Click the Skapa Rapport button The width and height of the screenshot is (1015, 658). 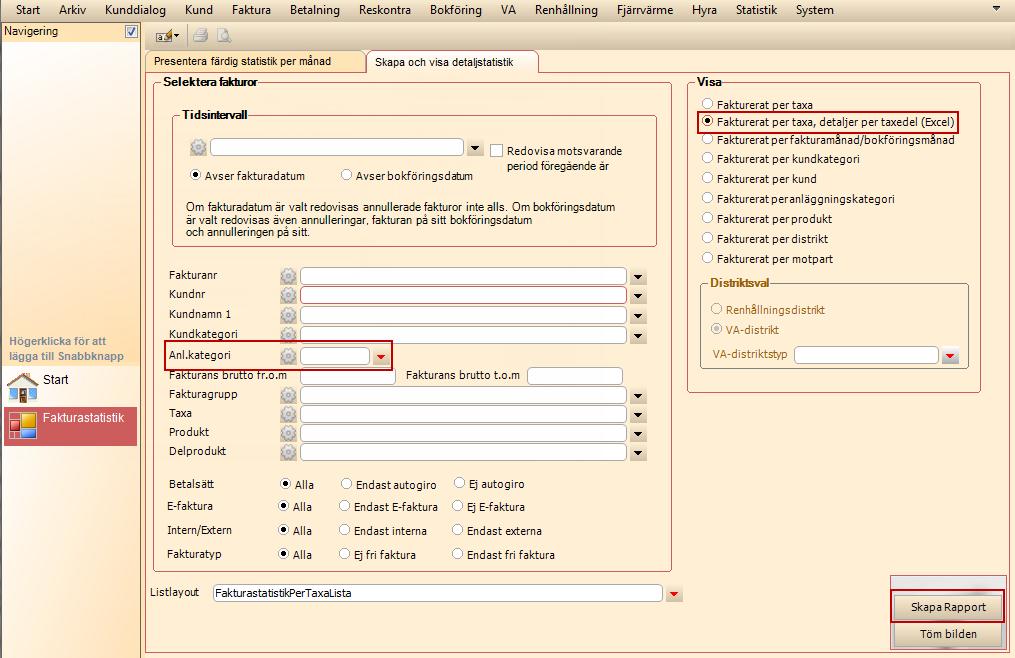[948, 607]
